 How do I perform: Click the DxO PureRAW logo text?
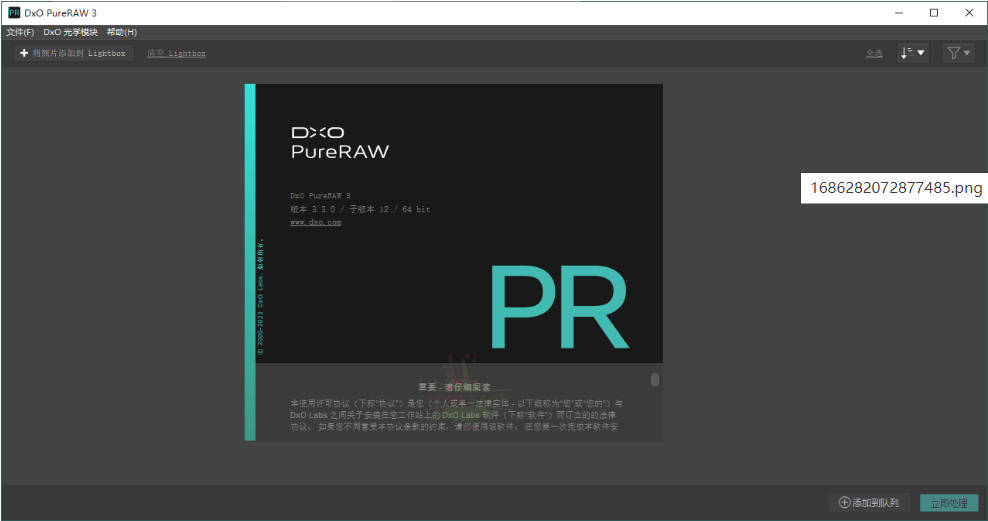coord(340,142)
